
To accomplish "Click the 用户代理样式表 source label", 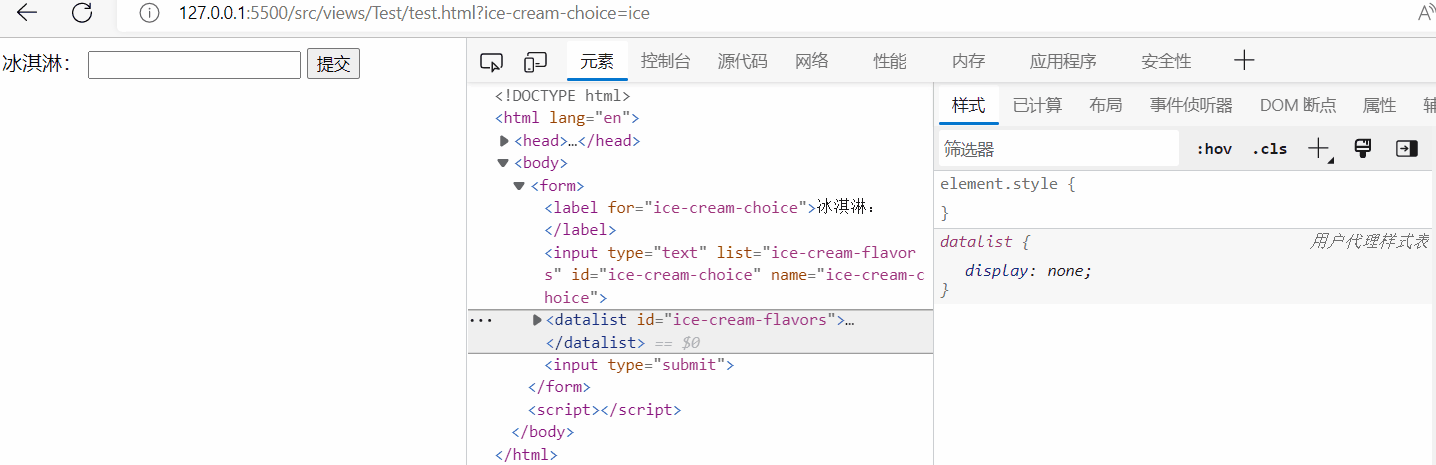I will tap(1370, 241).
